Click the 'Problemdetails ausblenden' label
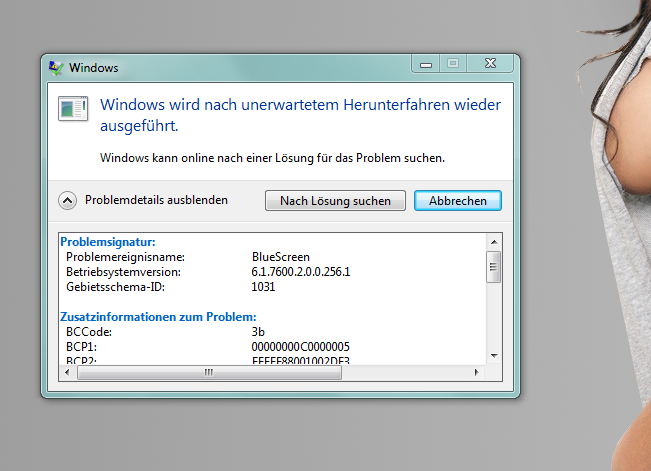The height and width of the screenshot is (471, 651). point(156,200)
